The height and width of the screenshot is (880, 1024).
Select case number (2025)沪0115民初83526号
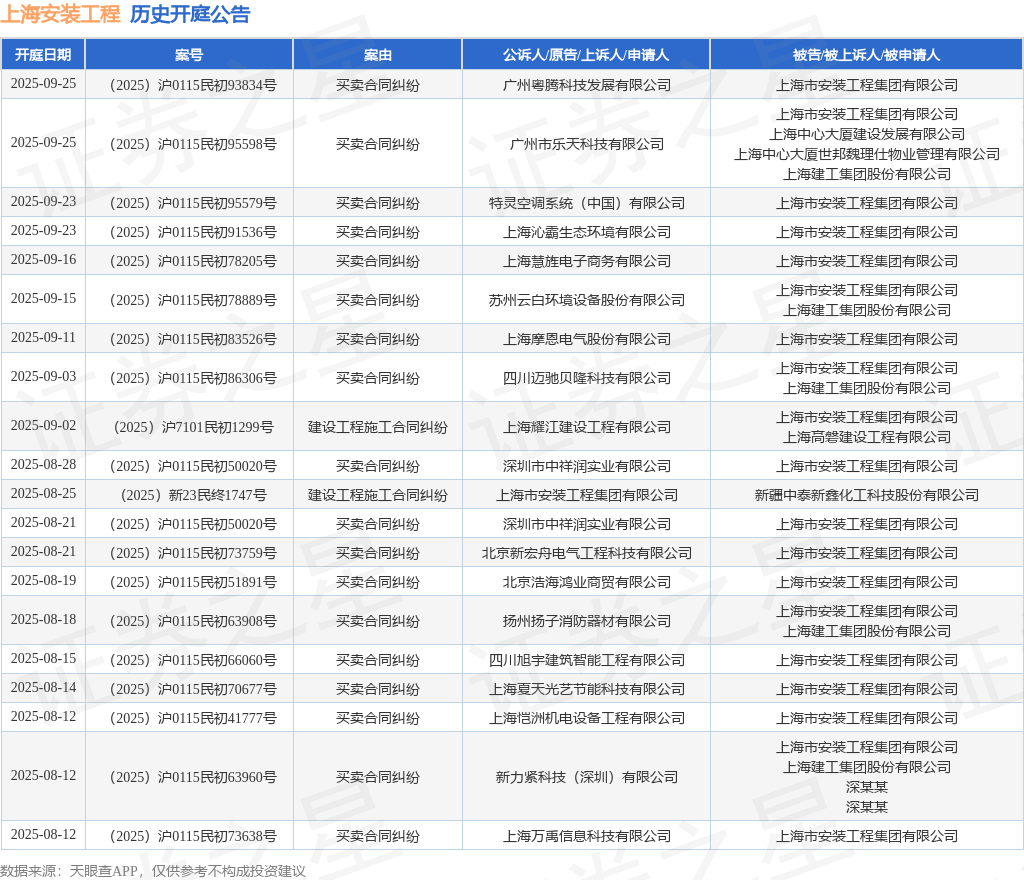pos(193,339)
